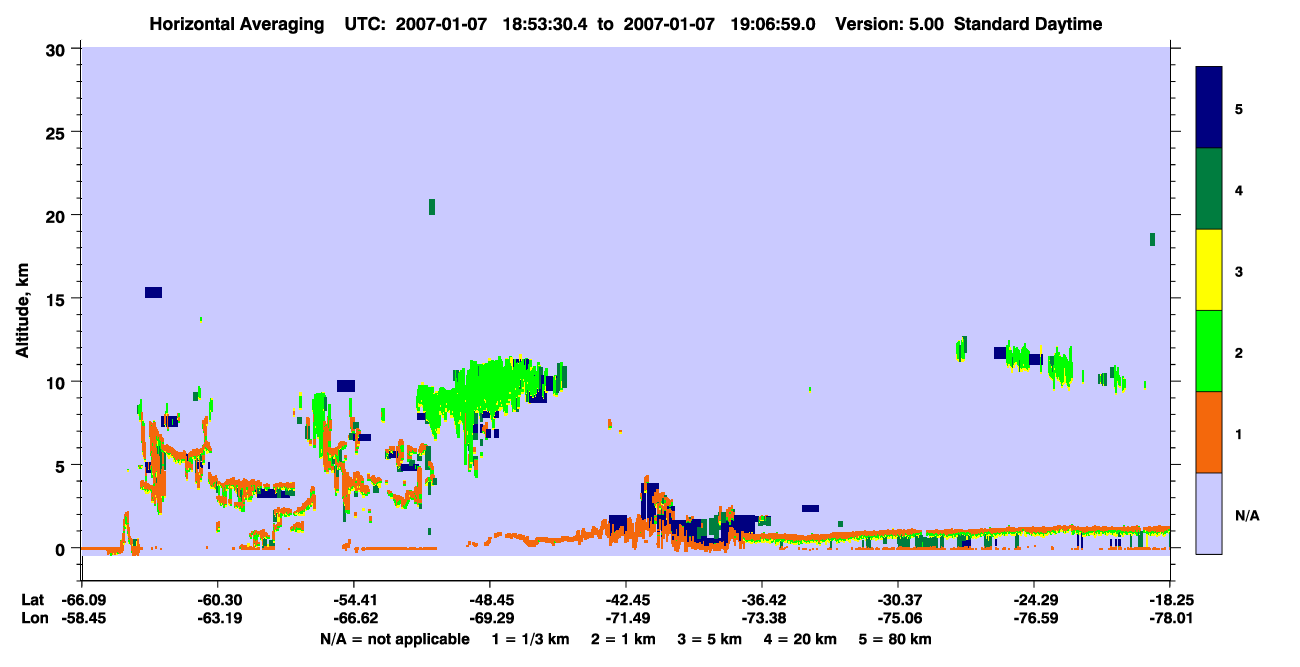Click latitude value -54.41
This screenshot has height=667, width=1300.
pos(353,600)
